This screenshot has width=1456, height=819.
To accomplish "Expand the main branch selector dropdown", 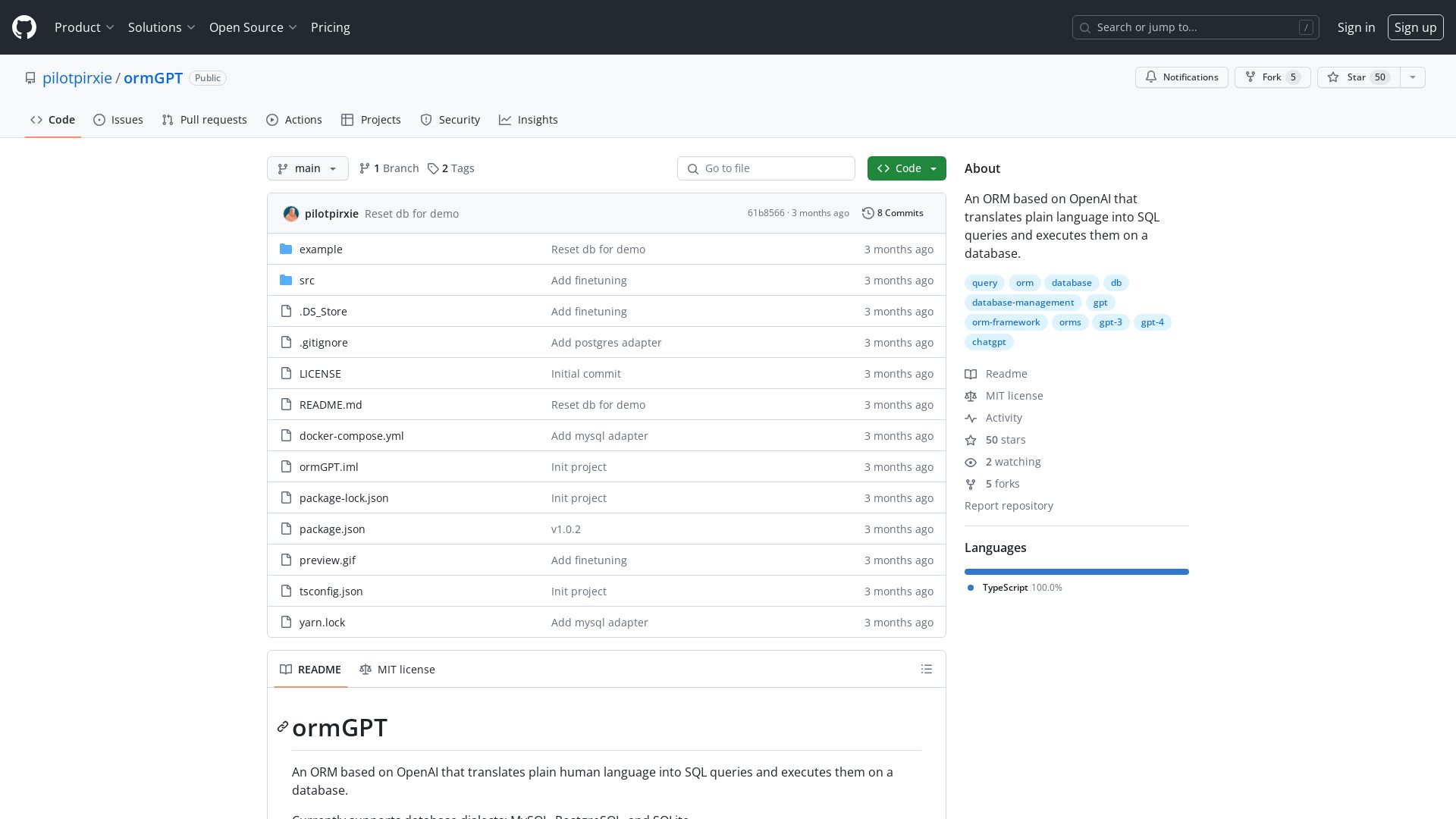I will tap(307, 168).
